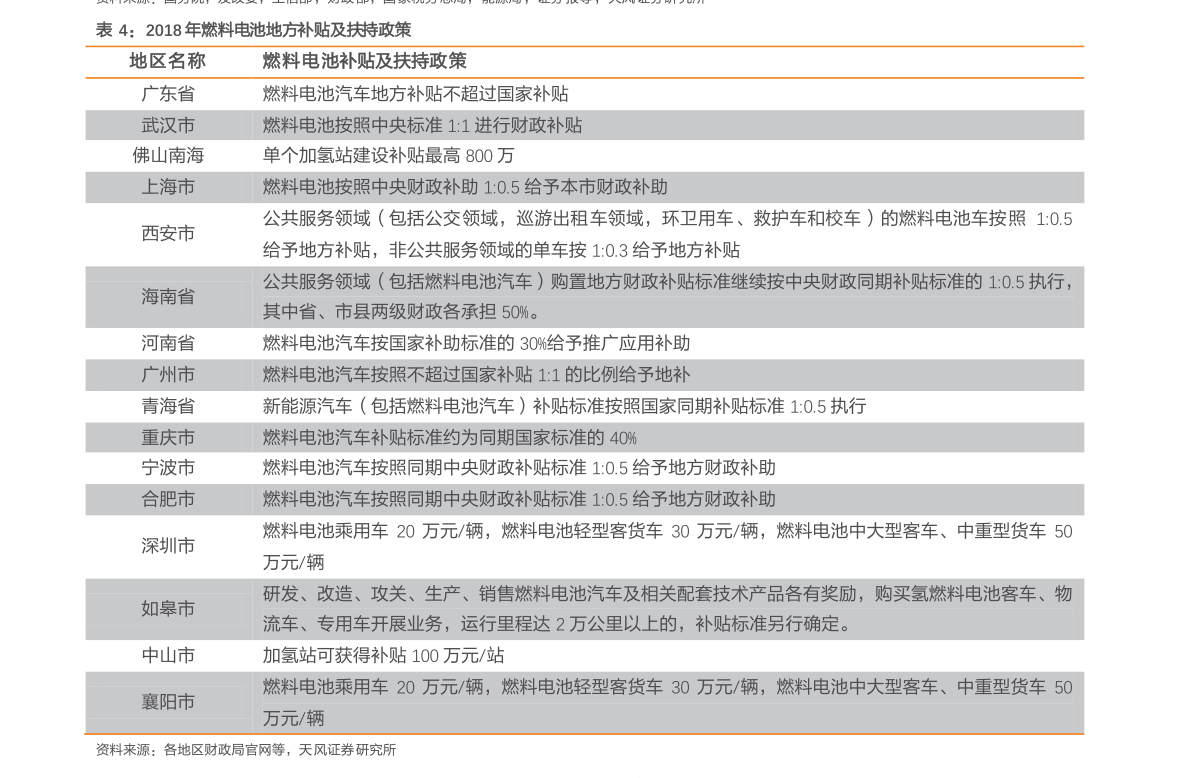Click the 广州市 region cell
This screenshot has width=1191, height=778.
tap(168, 375)
